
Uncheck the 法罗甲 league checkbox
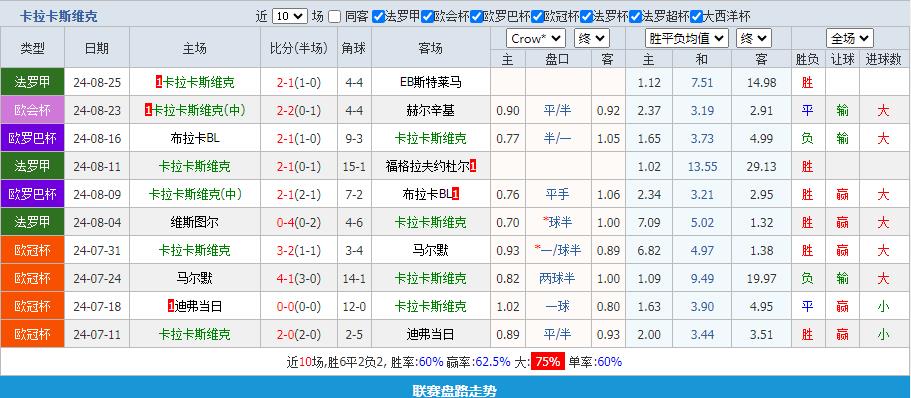[378, 17]
